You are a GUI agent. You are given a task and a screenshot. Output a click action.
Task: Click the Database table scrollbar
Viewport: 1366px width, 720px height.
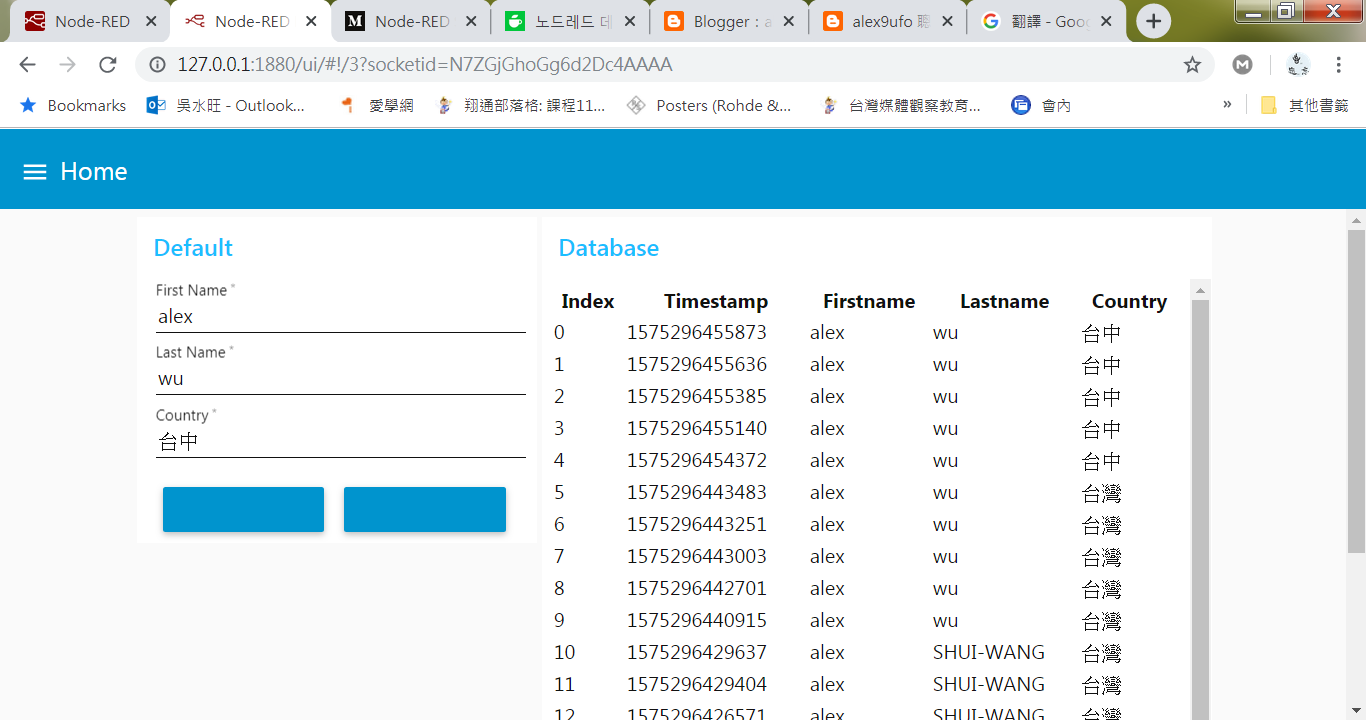point(1199,450)
